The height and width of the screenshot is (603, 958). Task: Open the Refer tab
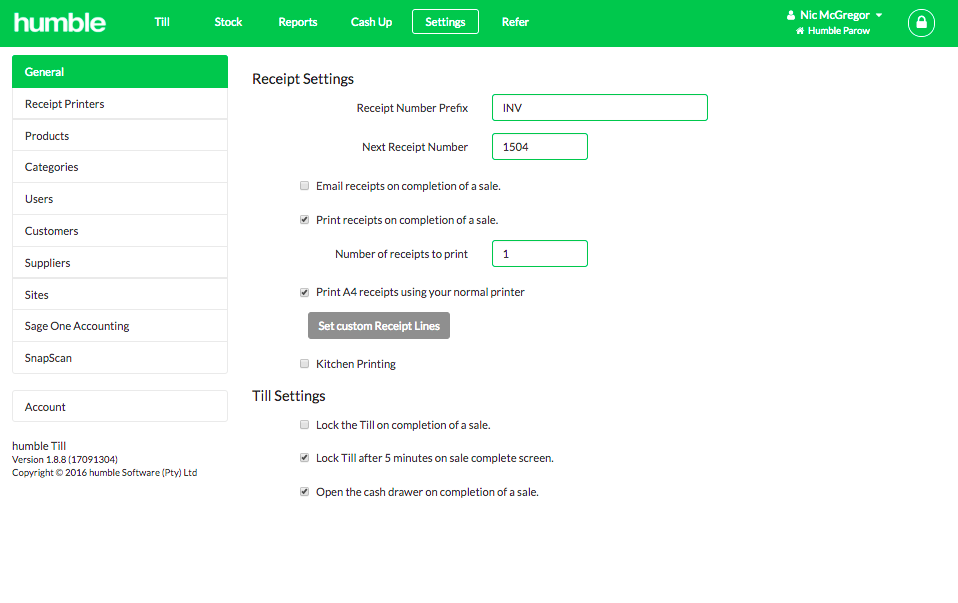515,22
